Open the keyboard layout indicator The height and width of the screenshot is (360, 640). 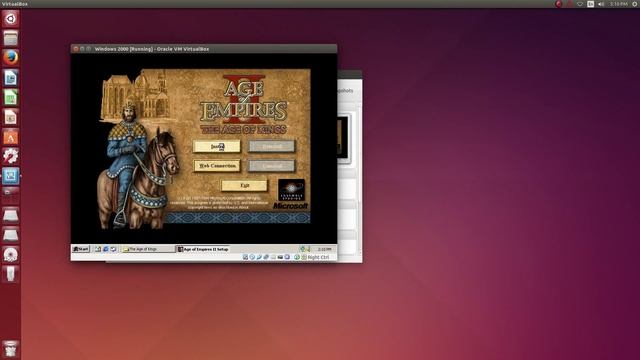tap(590, 4)
